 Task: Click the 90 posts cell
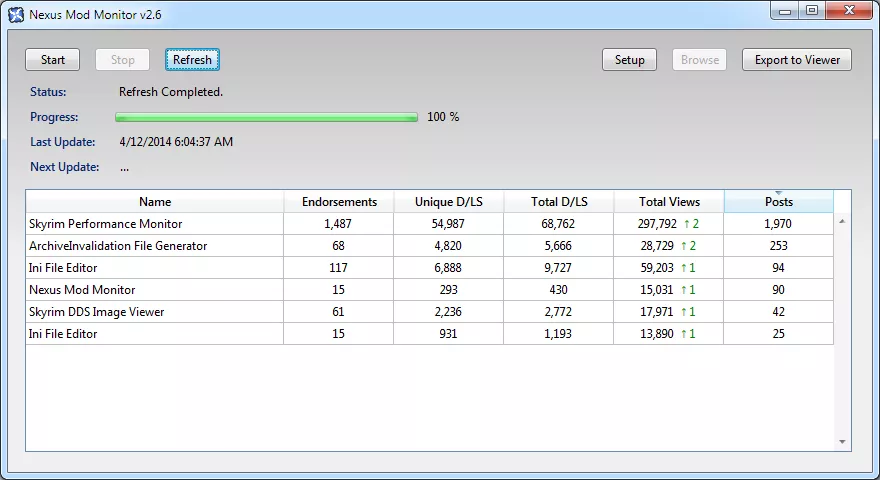[778, 290]
